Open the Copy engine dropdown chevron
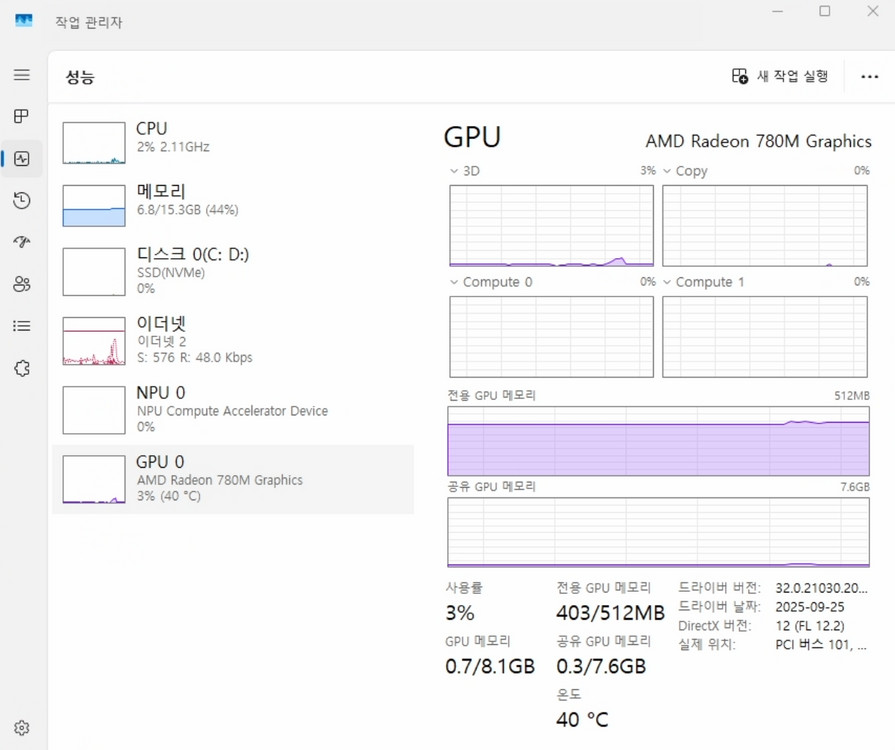Image resolution: width=895 pixels, height=750 pixels. [x=668, y=171]
